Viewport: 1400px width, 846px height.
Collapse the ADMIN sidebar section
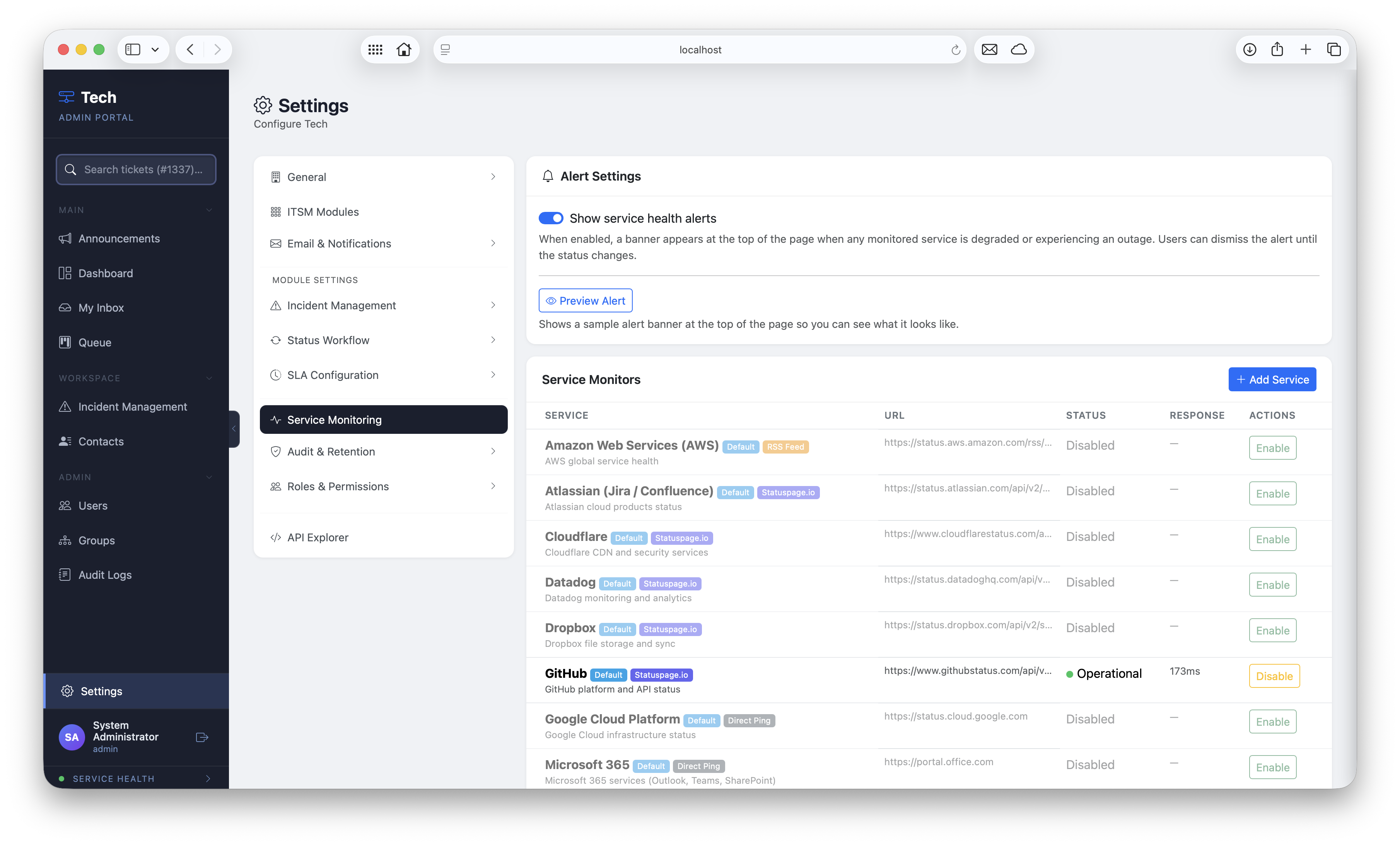point(209,477)
